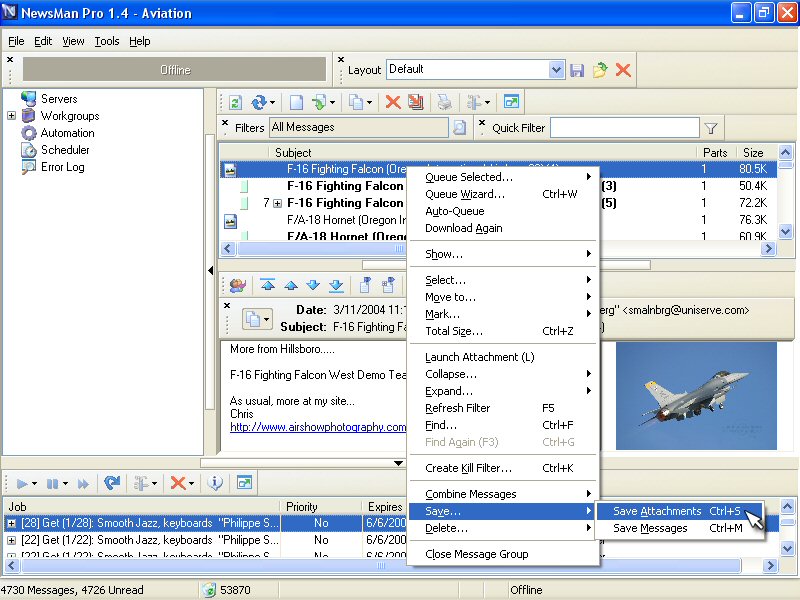Open Scheduler in the tree
The height and width of the screenshot is (600, 800).
tap(65, 150)
